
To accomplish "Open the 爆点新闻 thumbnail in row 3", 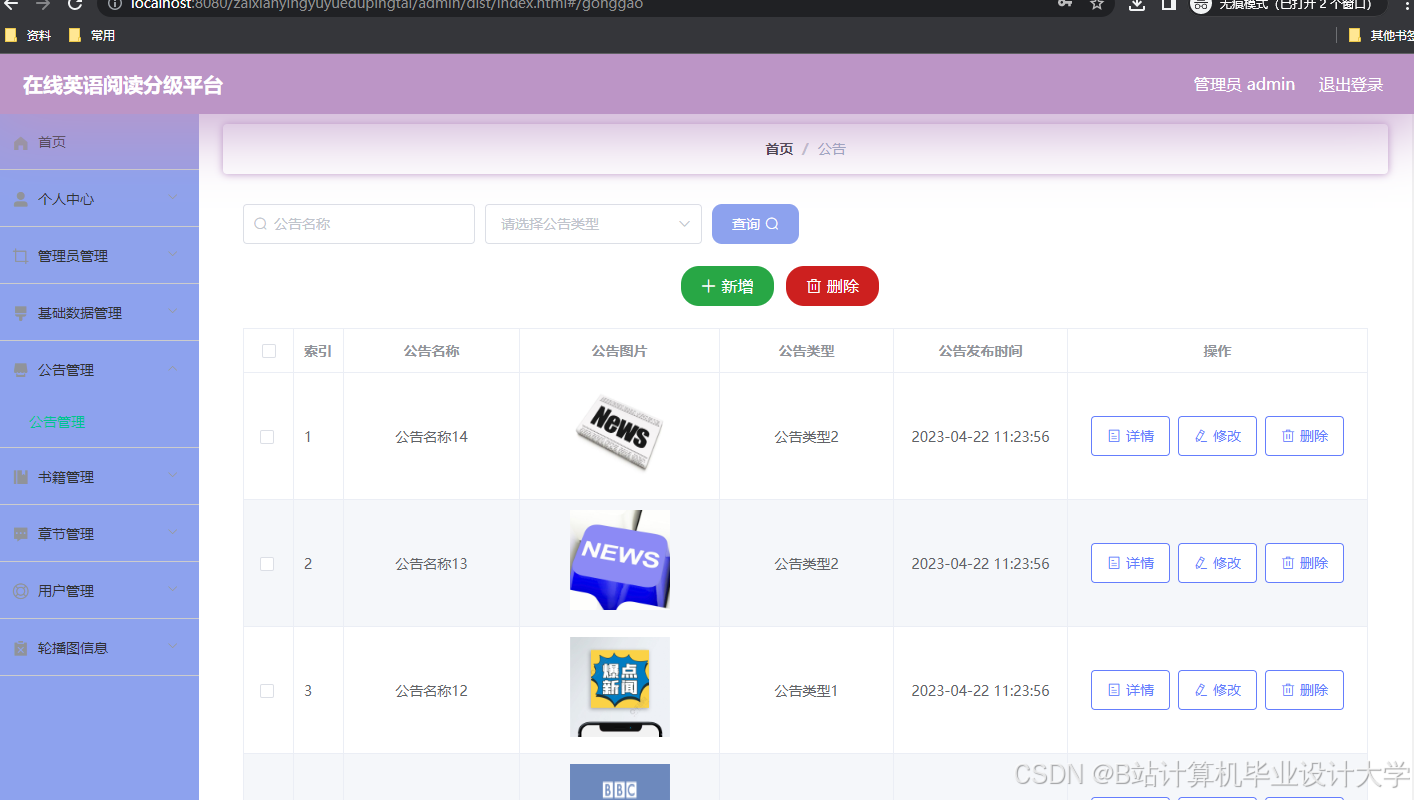I will pyautogui.click(x=620, y=687).
